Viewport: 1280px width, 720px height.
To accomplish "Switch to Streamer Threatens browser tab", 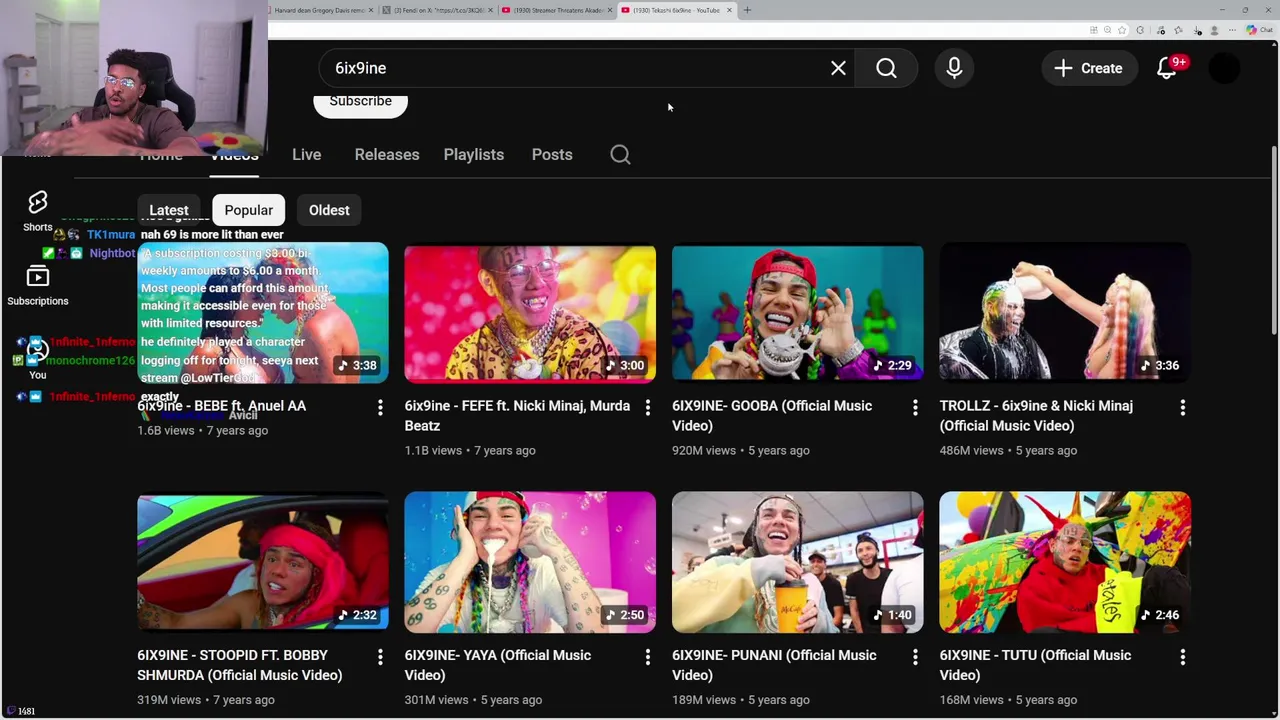I will [557, 10].
